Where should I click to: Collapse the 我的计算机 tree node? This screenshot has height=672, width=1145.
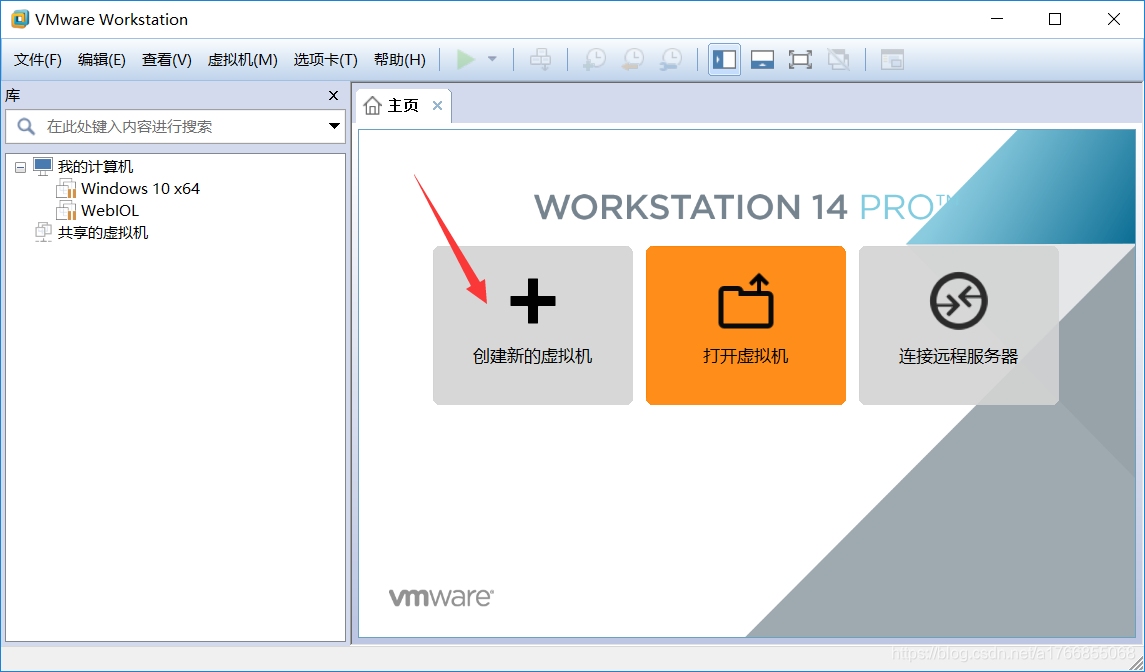pos(20,167)
